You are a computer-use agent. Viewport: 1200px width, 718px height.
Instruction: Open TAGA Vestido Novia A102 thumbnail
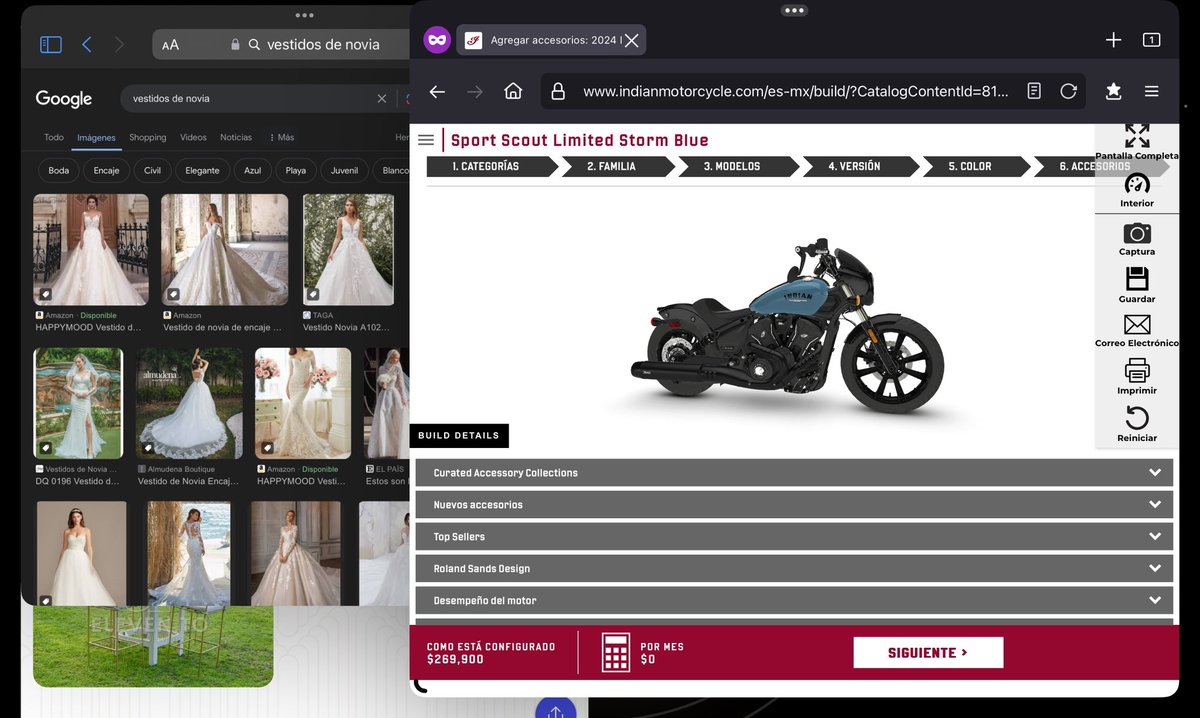(348, 249)
